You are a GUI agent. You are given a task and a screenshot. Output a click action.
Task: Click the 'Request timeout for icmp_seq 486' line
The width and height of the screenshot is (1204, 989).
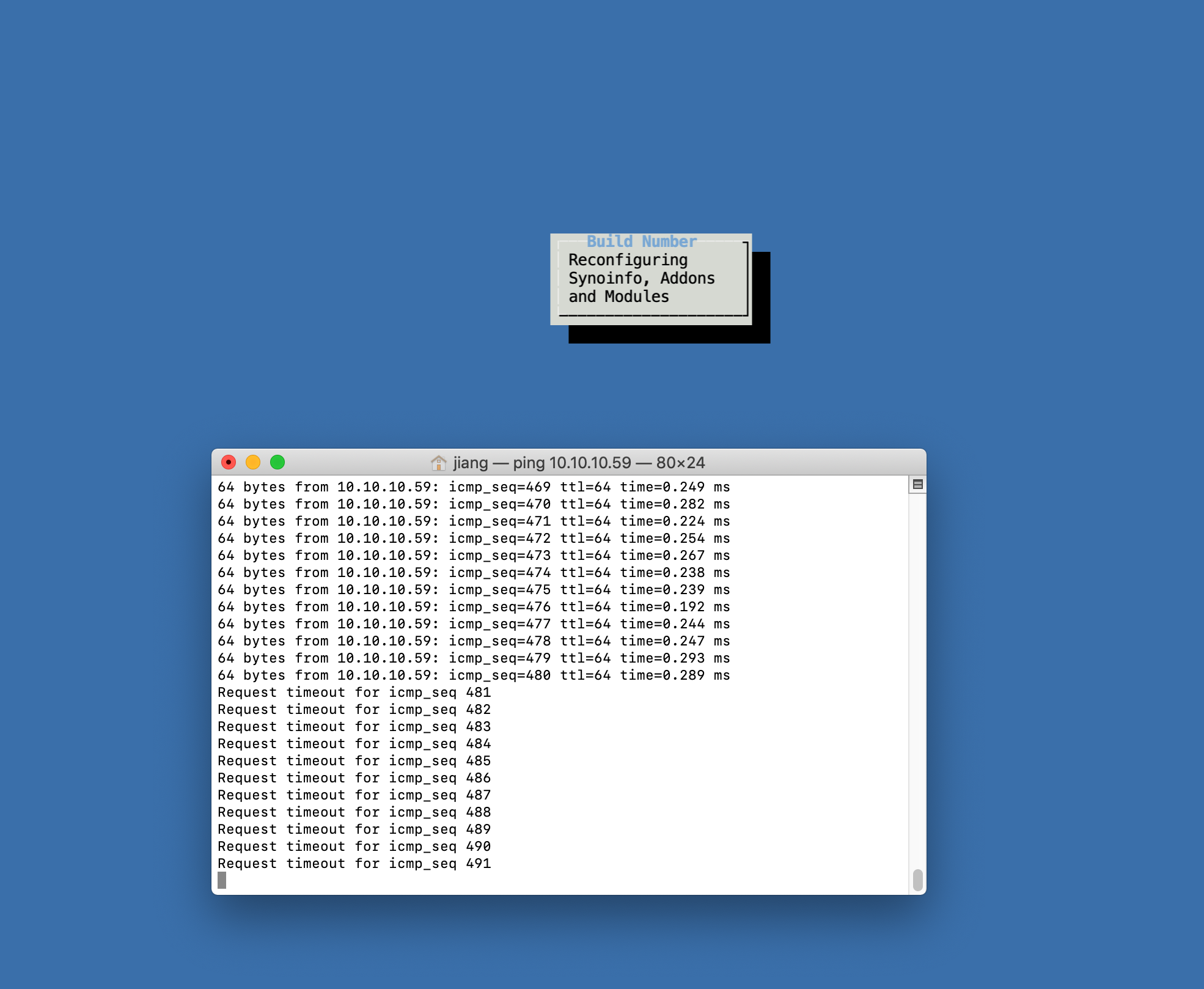tap(354, 778)
